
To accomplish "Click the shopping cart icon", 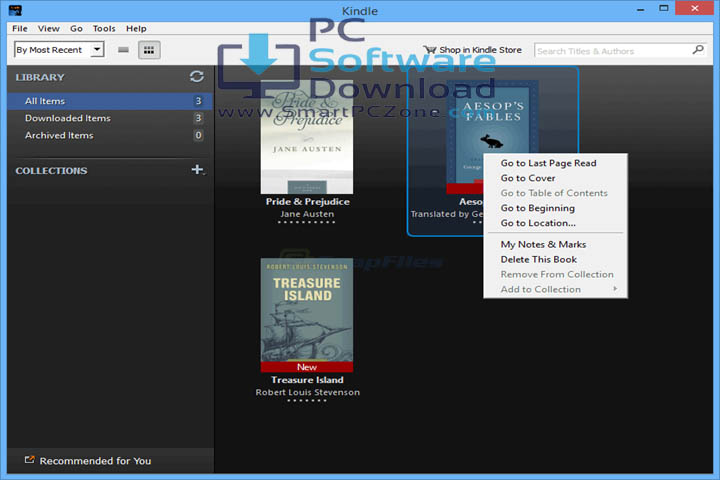I will pos(429,49).
